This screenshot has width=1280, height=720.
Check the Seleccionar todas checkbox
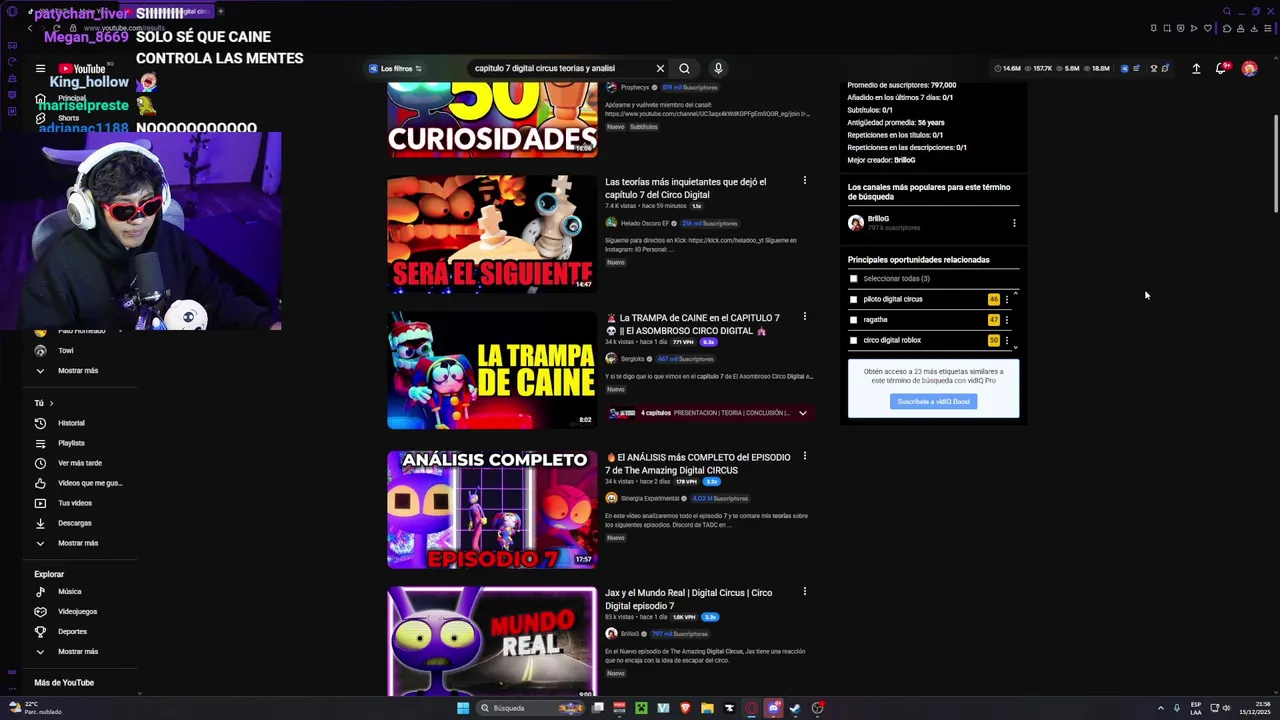[853, 279]
